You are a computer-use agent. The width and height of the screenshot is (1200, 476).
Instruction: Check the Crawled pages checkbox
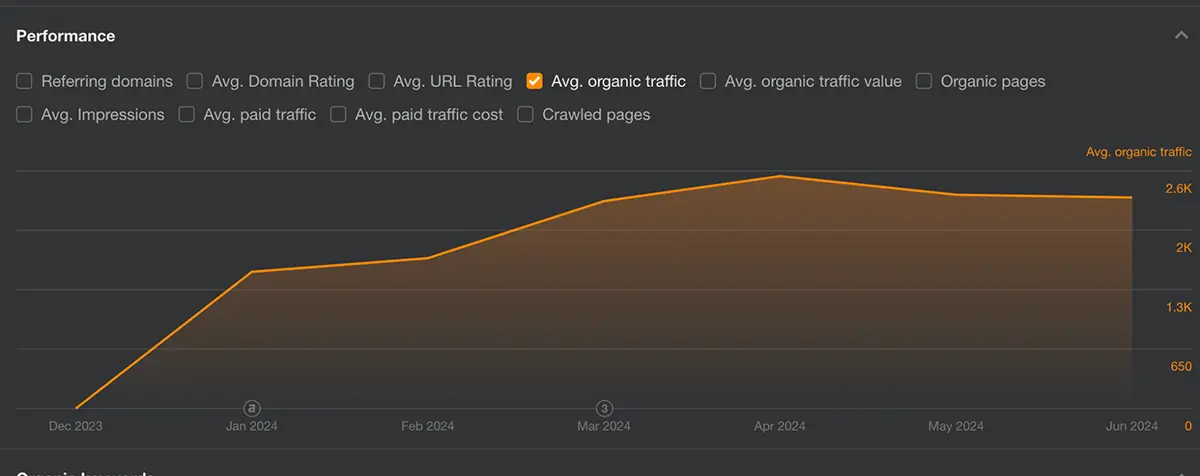pos(526,115)
